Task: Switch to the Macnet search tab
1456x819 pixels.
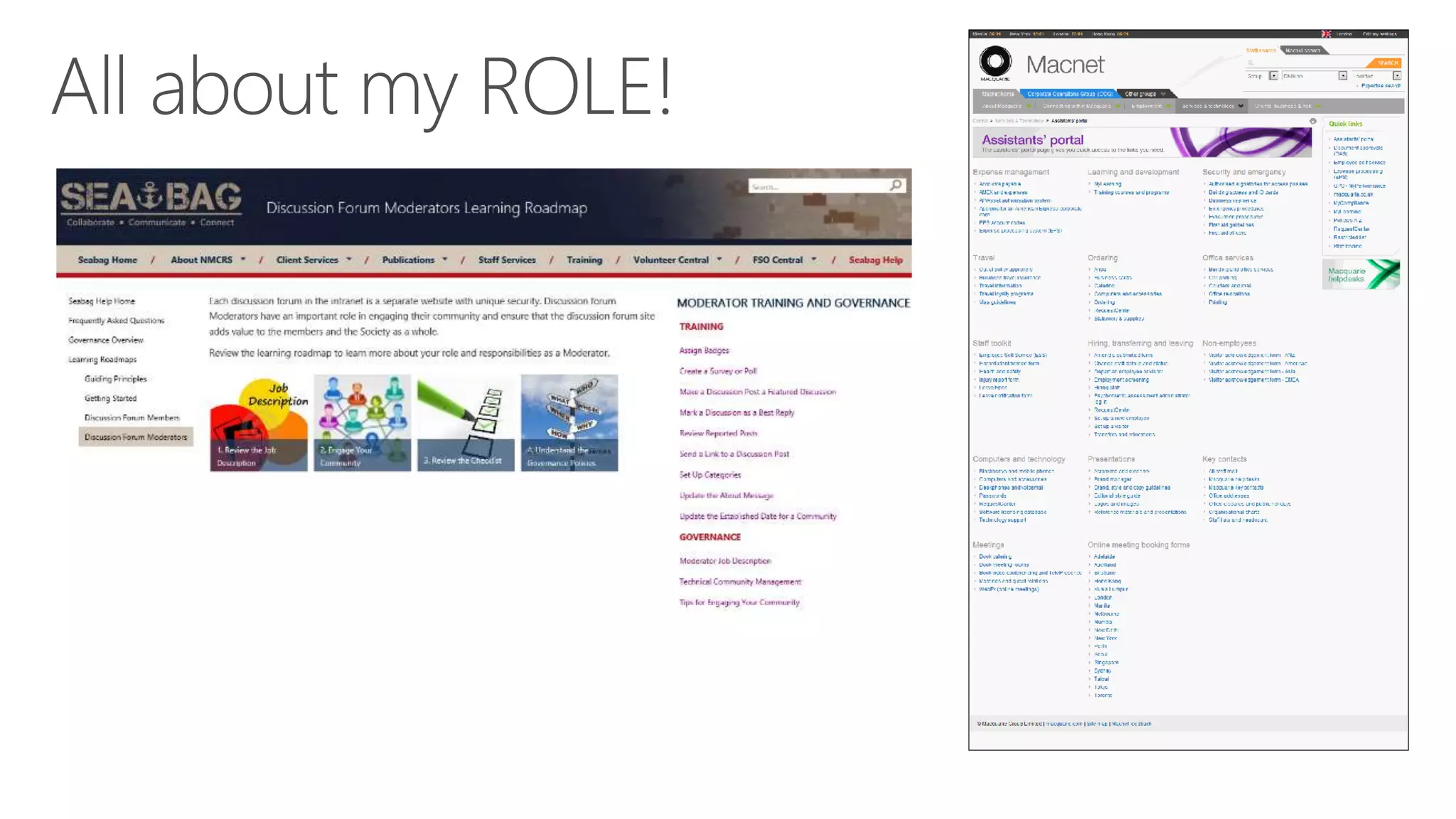Action: click(1302, 50)
